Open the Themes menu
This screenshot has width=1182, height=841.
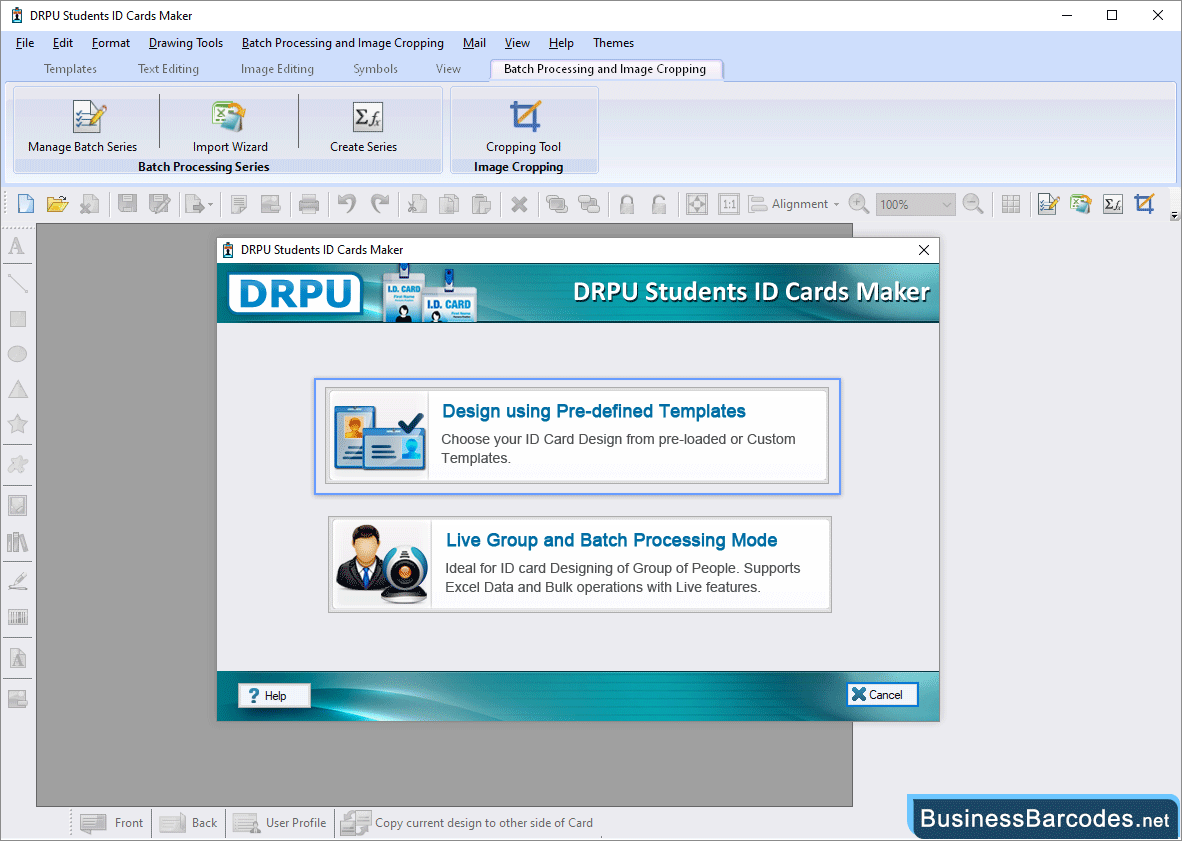[613, 43]
